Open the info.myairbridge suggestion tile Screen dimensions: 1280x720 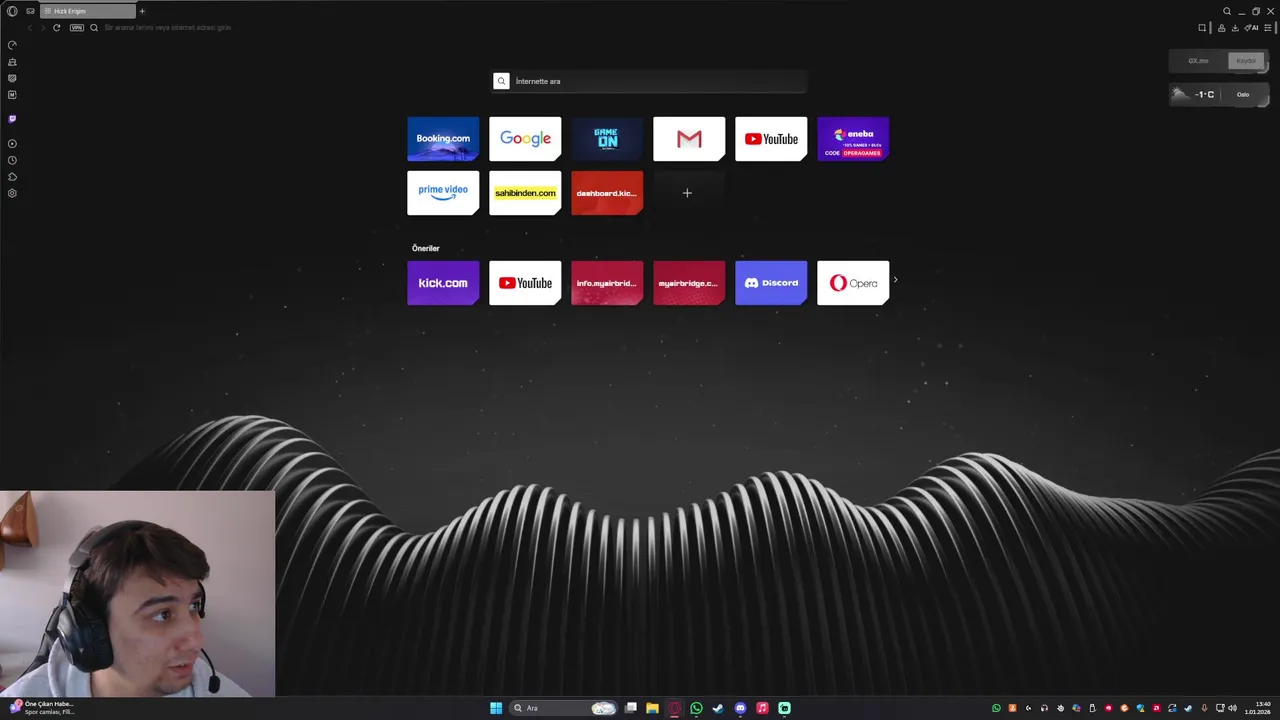point(607,283)
